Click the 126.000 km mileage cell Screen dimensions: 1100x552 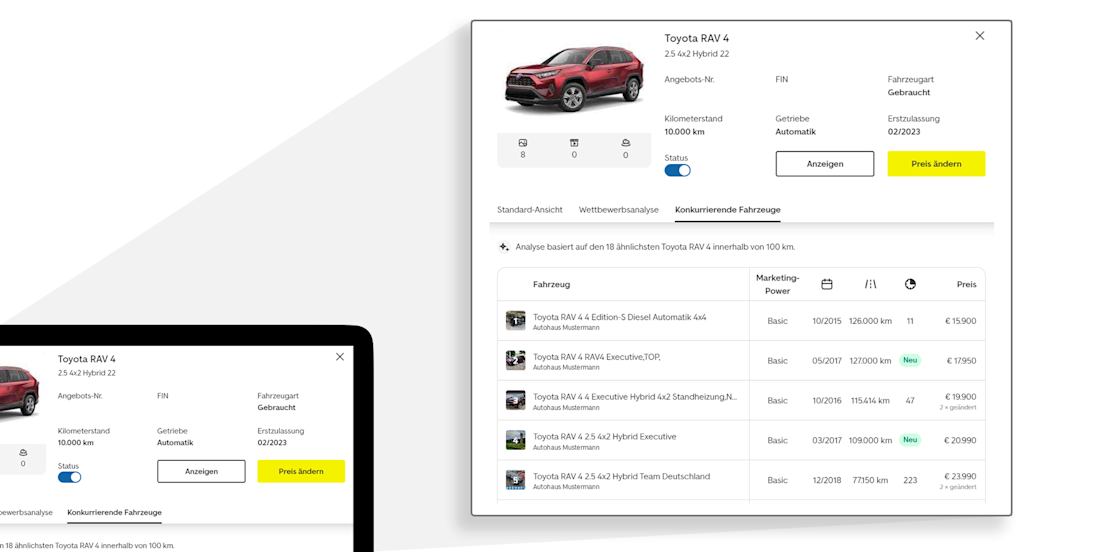click(870, 321)
